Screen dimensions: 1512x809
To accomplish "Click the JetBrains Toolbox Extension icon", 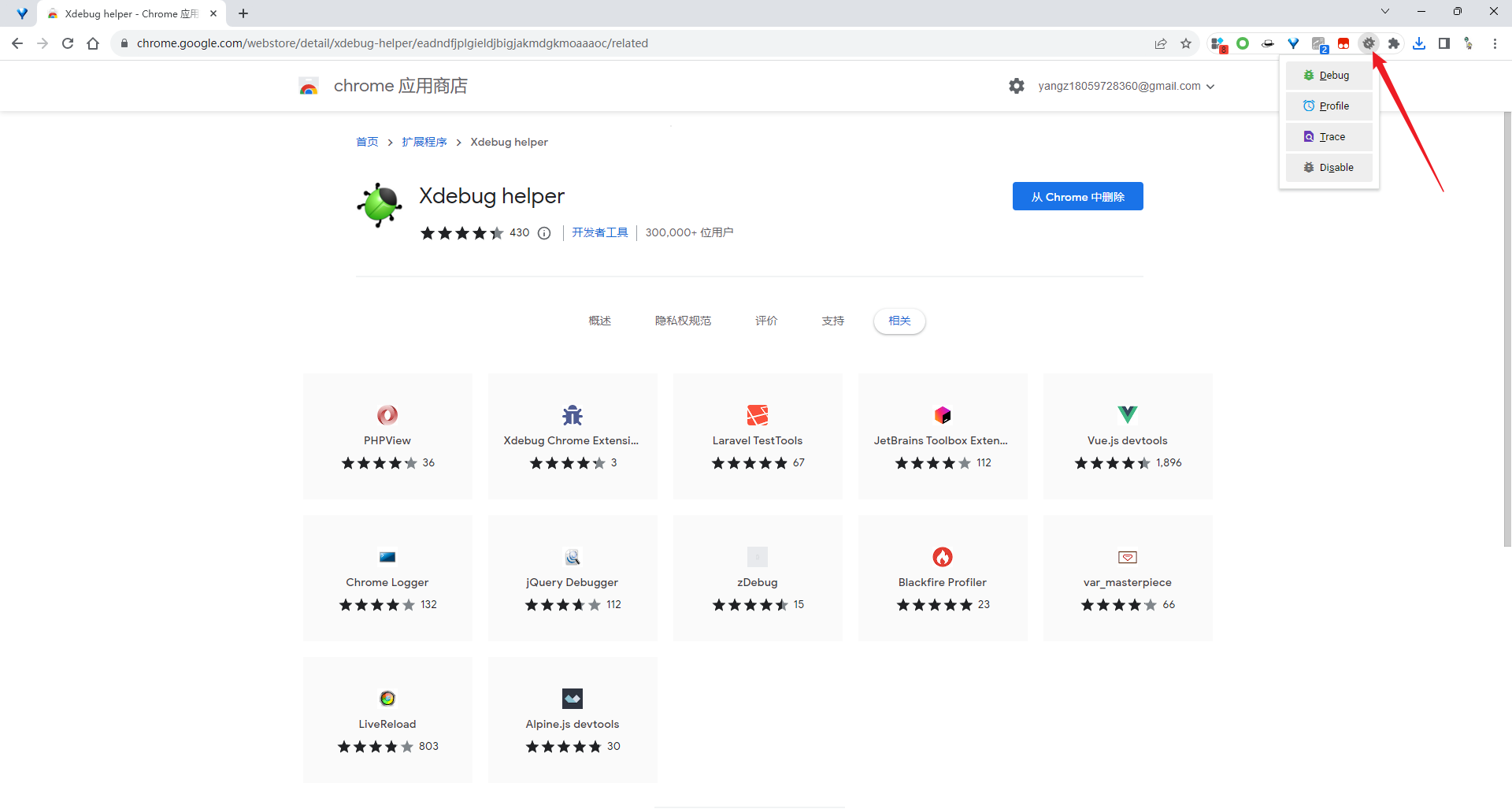I will pos(943,414).
